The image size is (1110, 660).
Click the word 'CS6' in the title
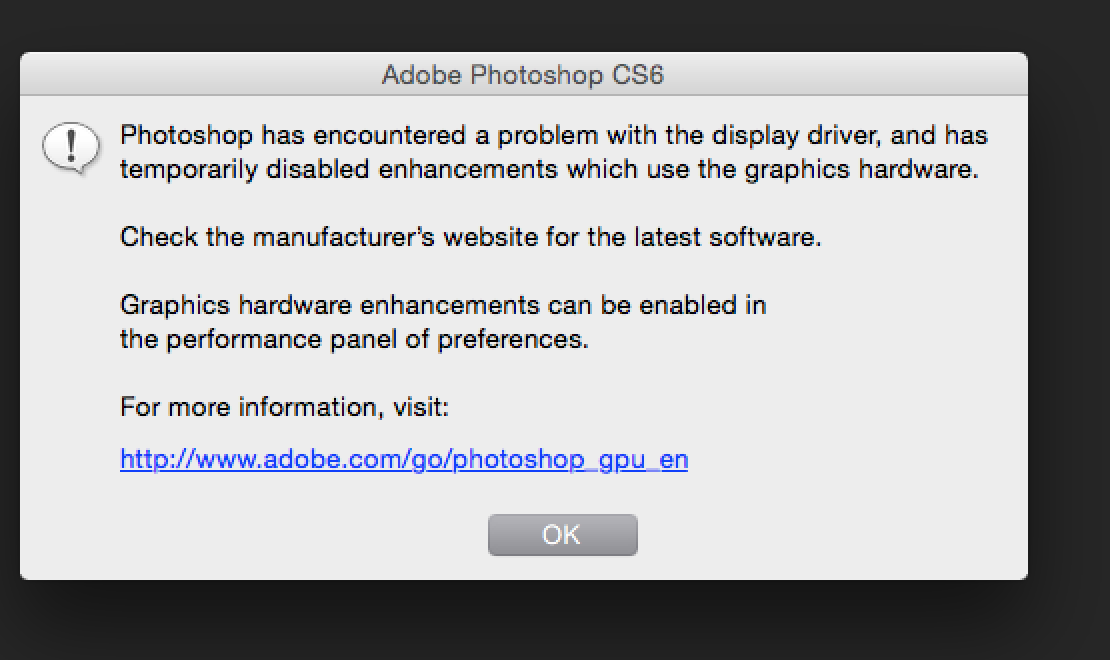(x=638, y=74)
